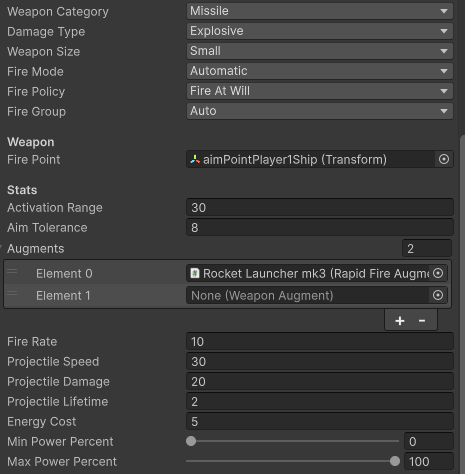This screenshot has width=465, height=474.
Task: Click the Fire Policy label
Action: [x=36, y=92]
